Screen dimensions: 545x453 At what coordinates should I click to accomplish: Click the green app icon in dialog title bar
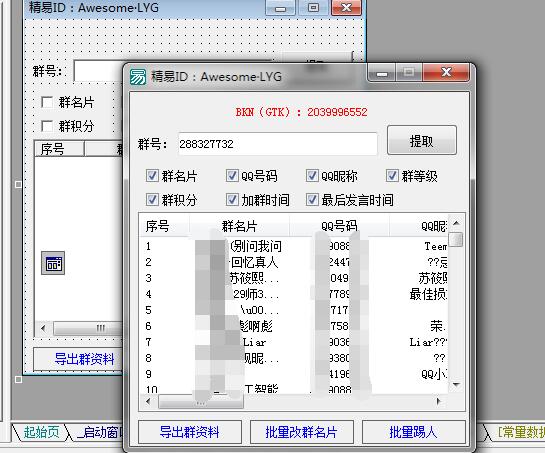click(x=138, y=77)
